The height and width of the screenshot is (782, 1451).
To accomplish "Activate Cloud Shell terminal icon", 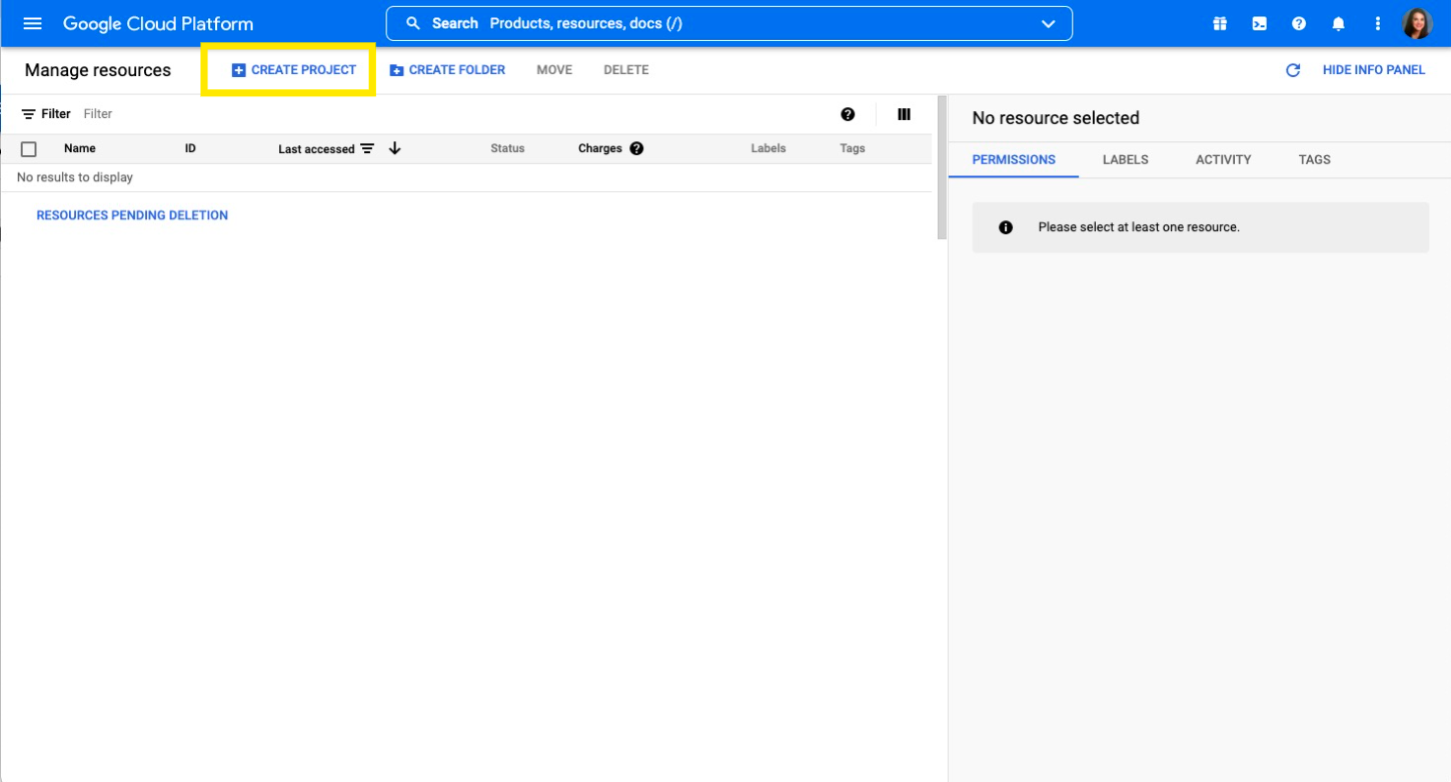I will [1259, 23].
